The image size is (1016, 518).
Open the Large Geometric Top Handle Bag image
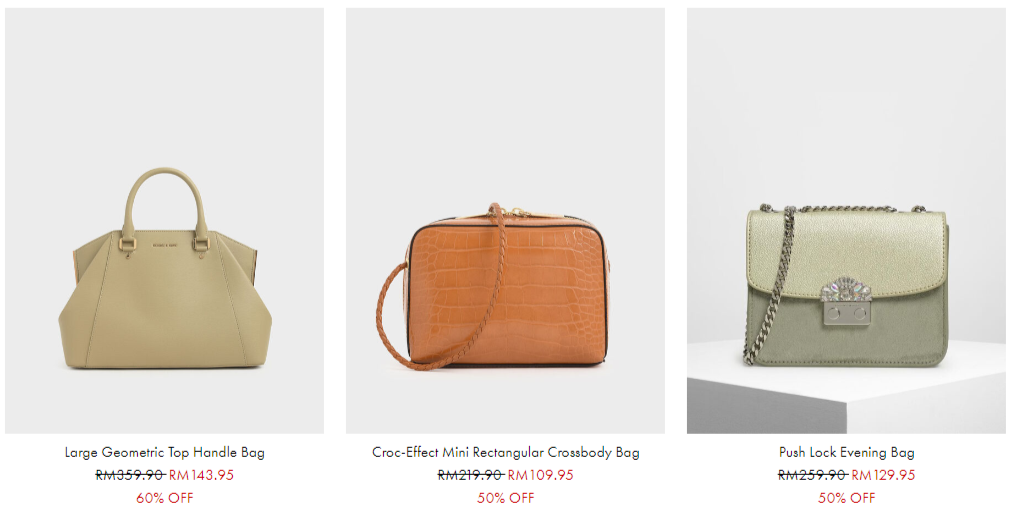tap(165, 220)
